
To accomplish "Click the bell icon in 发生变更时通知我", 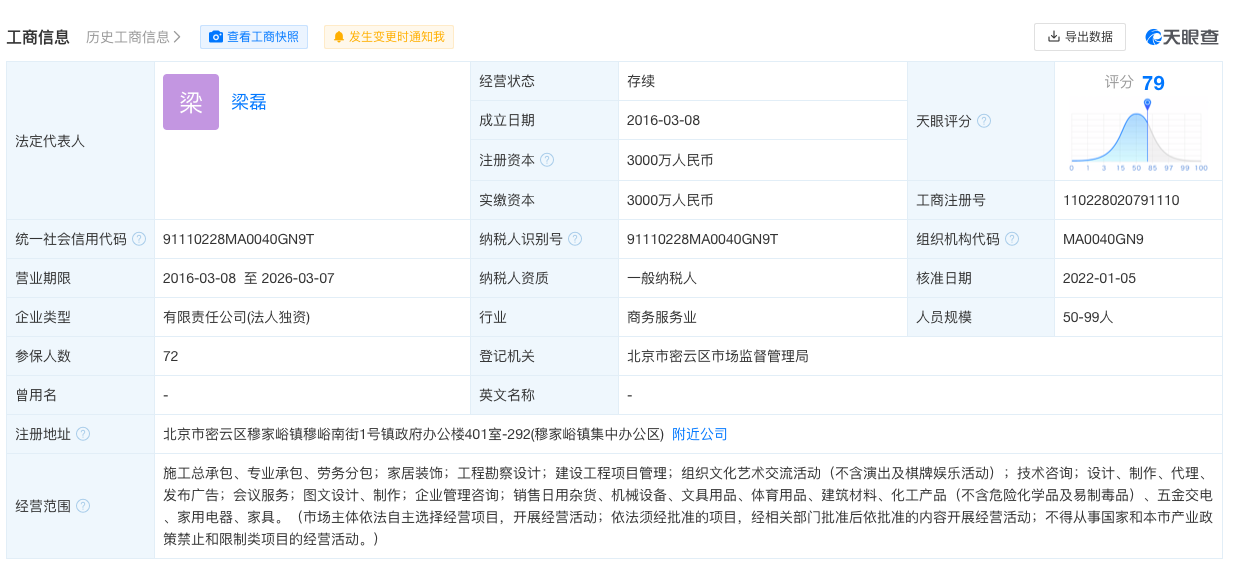I will (339, 37).
